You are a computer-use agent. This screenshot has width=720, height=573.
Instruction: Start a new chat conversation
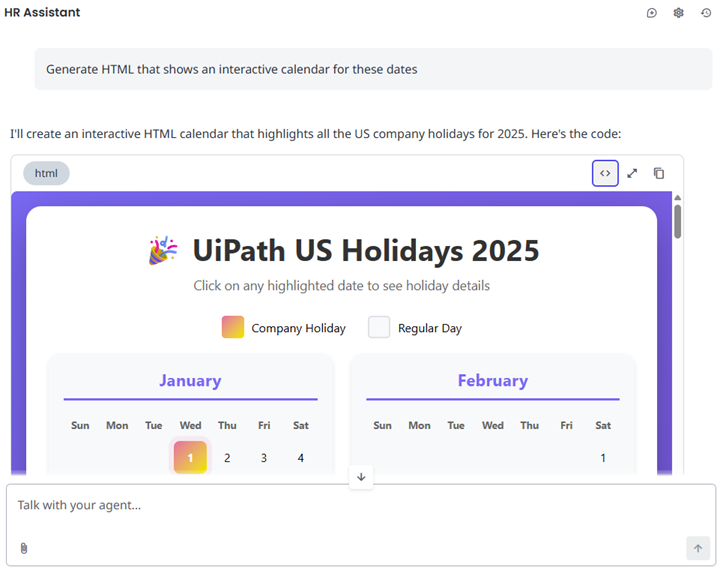click(x=652, y=13)
